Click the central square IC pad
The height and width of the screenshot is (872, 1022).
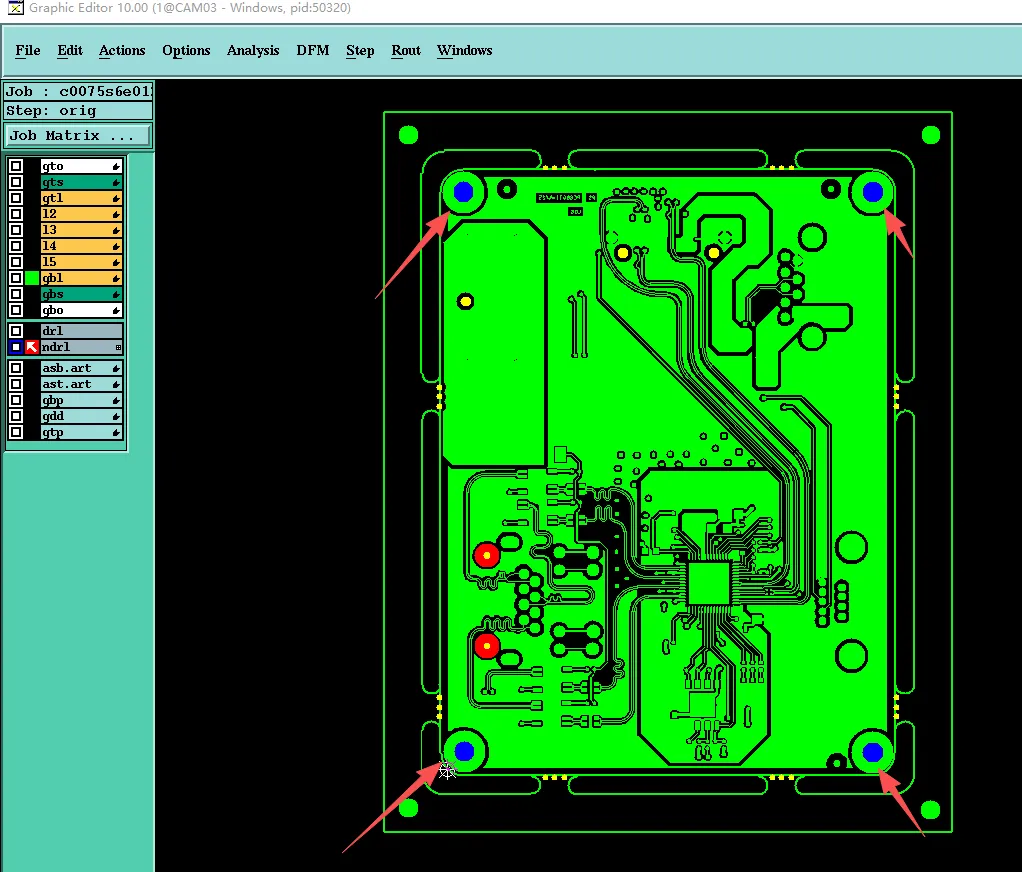coord(708,583)
